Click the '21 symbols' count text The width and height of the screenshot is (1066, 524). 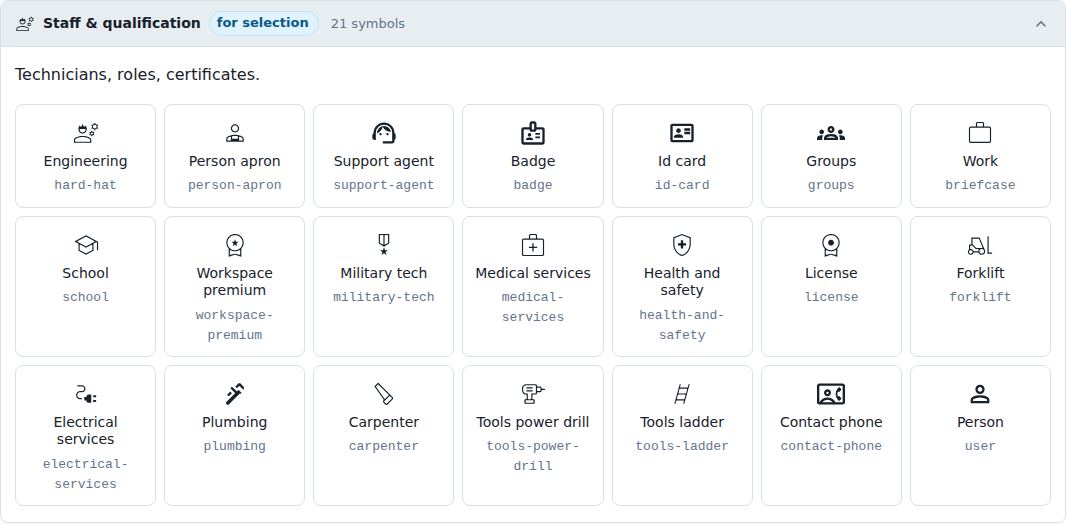[x=368, y=24]
